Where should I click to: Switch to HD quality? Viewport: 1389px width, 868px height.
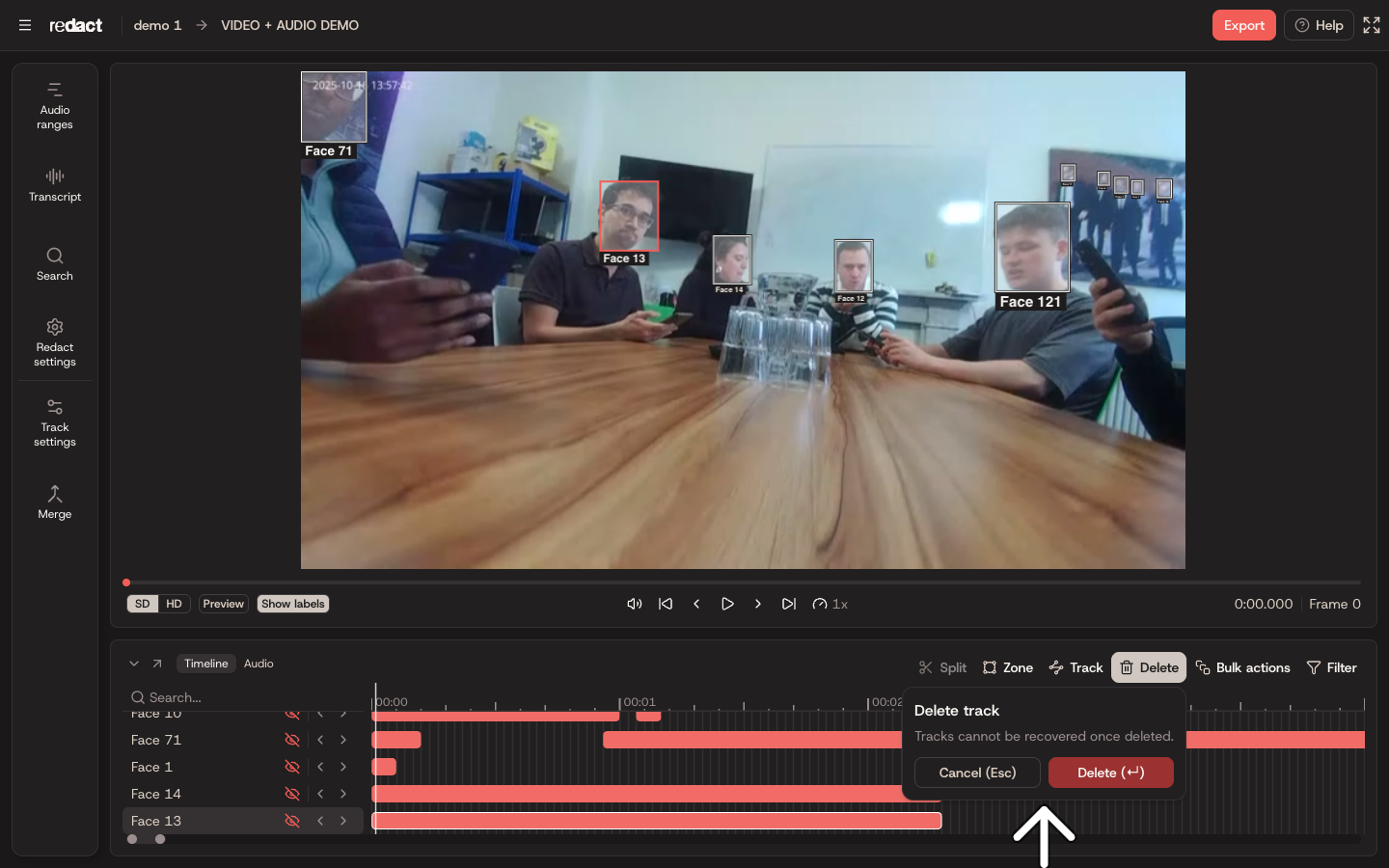point(174,604)
